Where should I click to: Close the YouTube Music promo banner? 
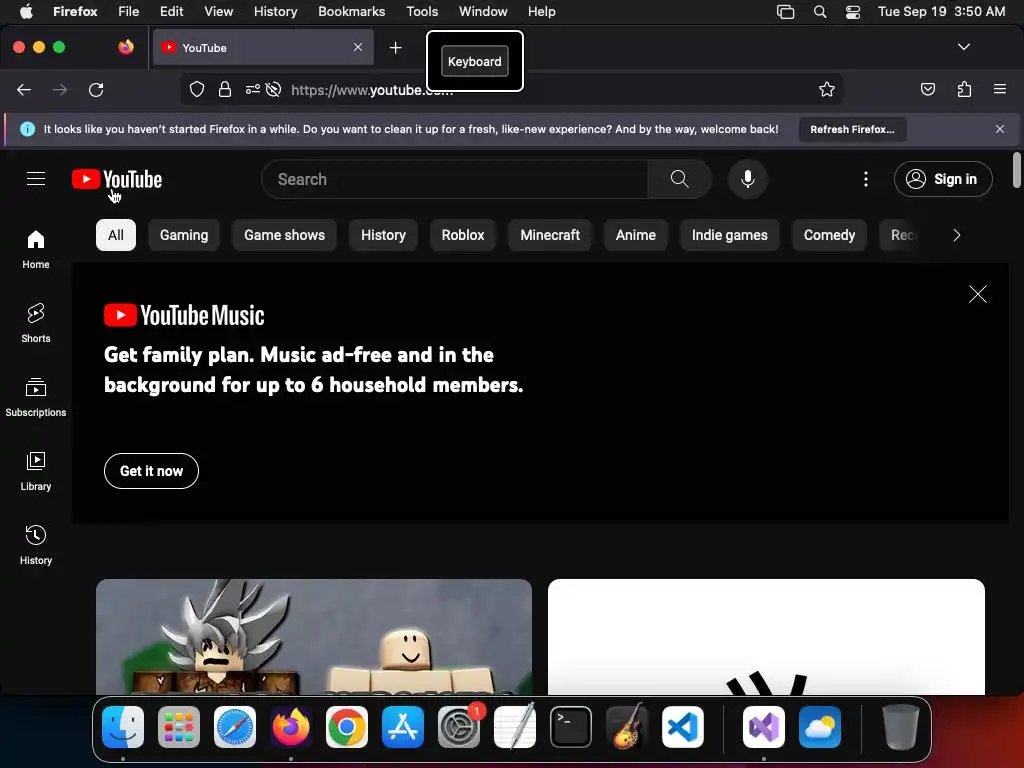coord(978,294)
